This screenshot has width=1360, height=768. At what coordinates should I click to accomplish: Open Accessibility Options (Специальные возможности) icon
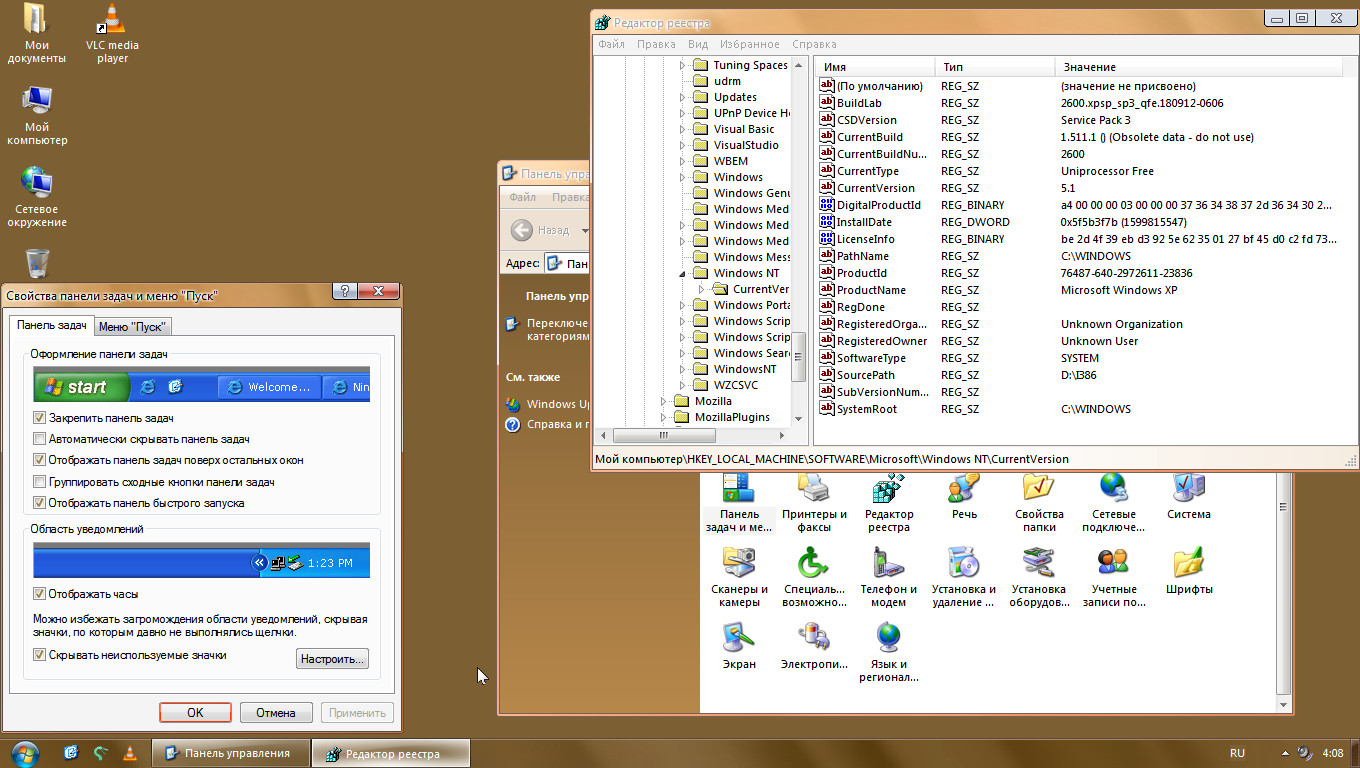[814, 577]
